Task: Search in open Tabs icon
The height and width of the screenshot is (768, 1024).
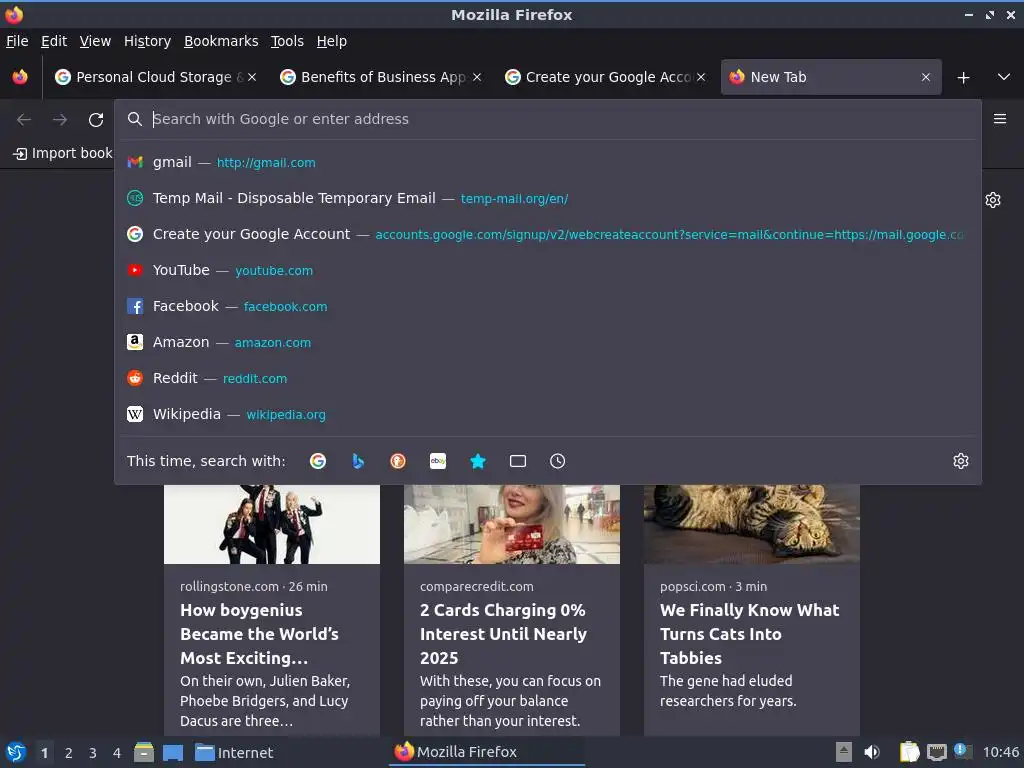Action: pyautogui.click(x=518, y=461)
